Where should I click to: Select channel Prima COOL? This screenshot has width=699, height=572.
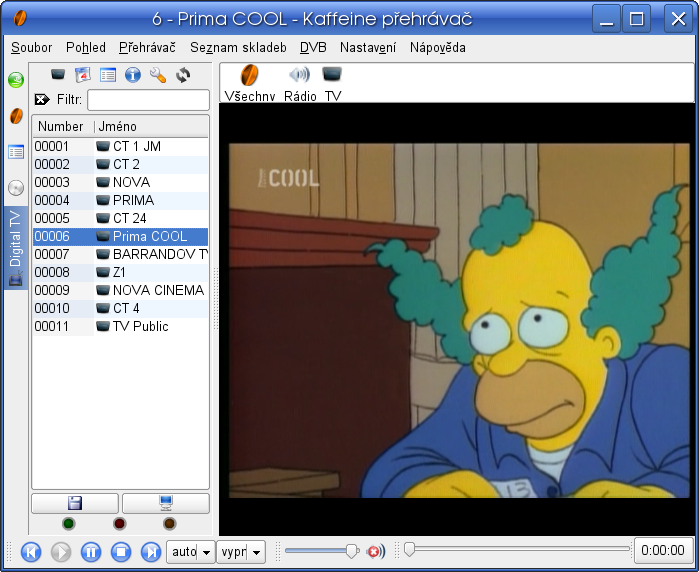(x=120, y=236)
